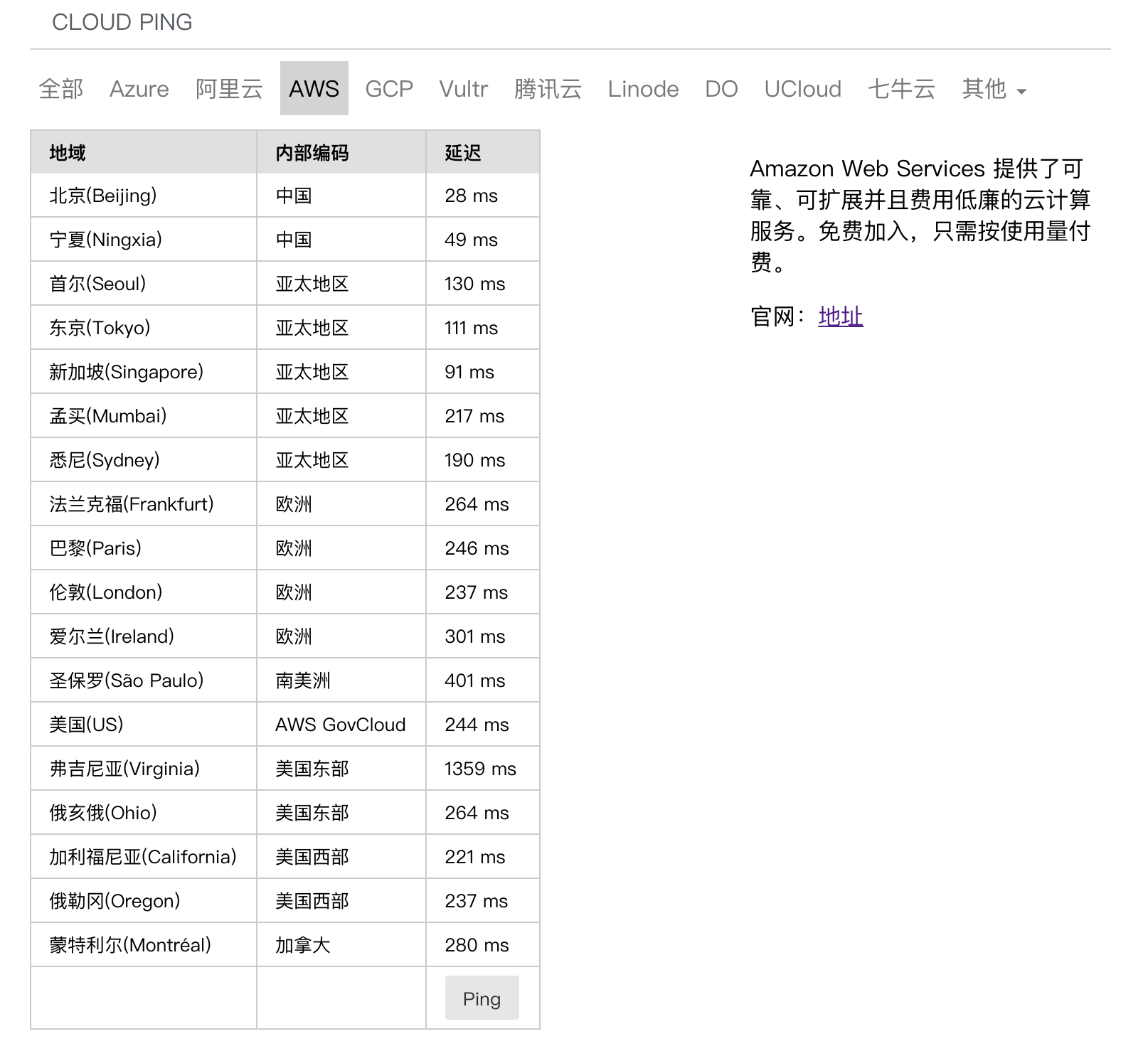Switch to the AWS tab
The image size is (1148, 1051).
click(x=314, y=88)
